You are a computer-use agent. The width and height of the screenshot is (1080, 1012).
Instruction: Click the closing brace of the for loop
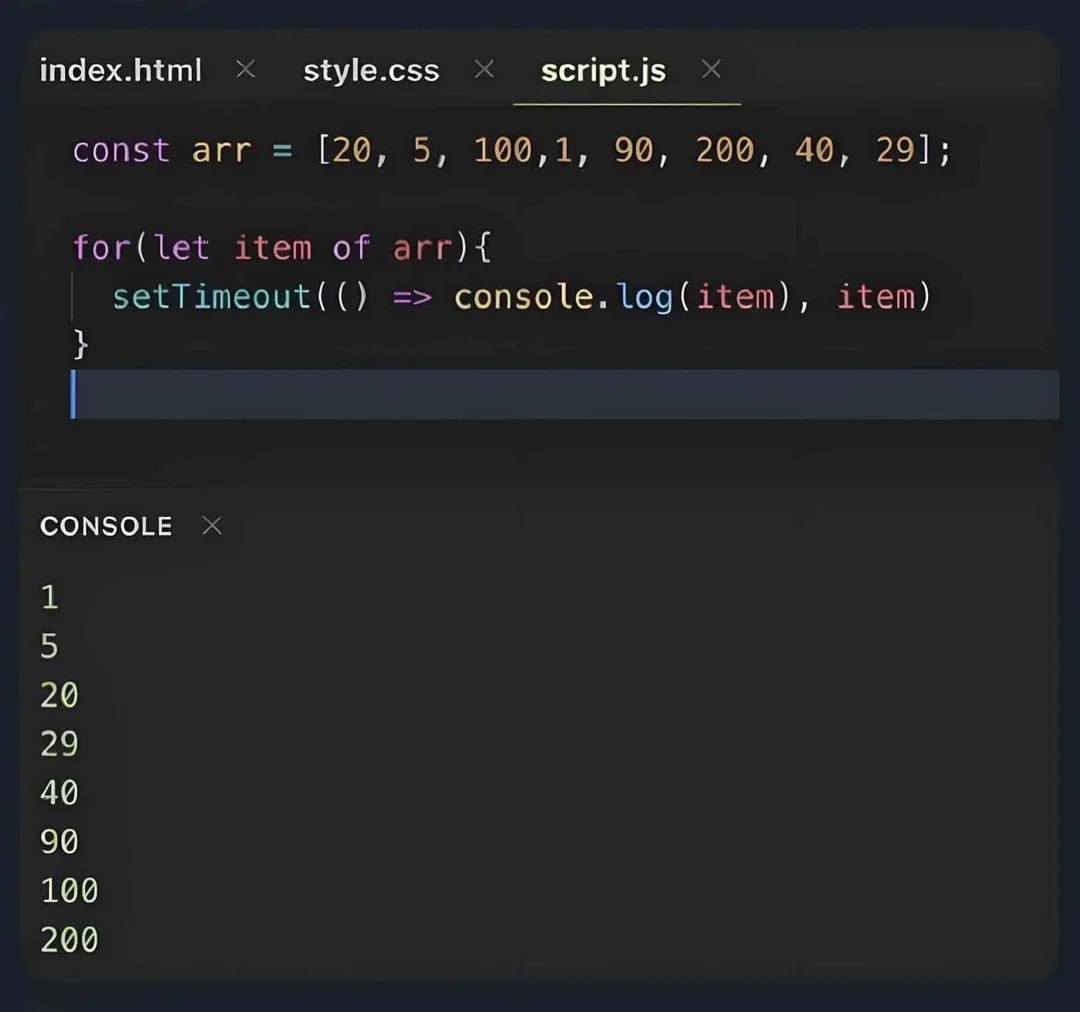click(x=80, y=344)
